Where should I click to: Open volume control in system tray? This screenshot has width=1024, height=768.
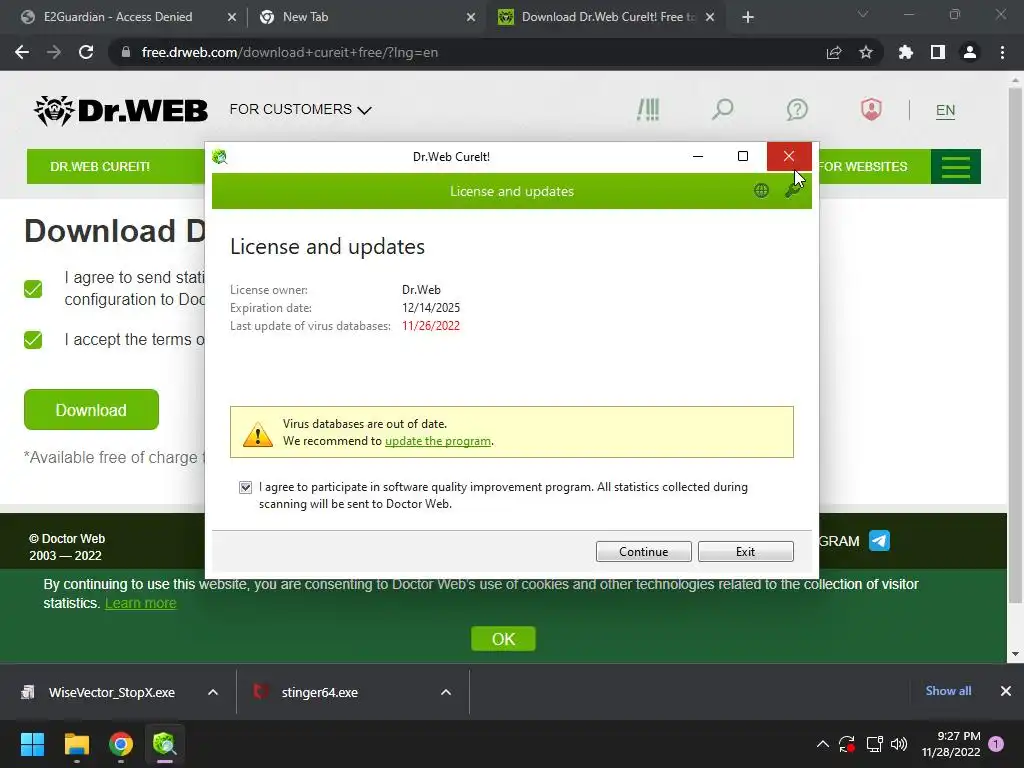[x=899, y=744]
